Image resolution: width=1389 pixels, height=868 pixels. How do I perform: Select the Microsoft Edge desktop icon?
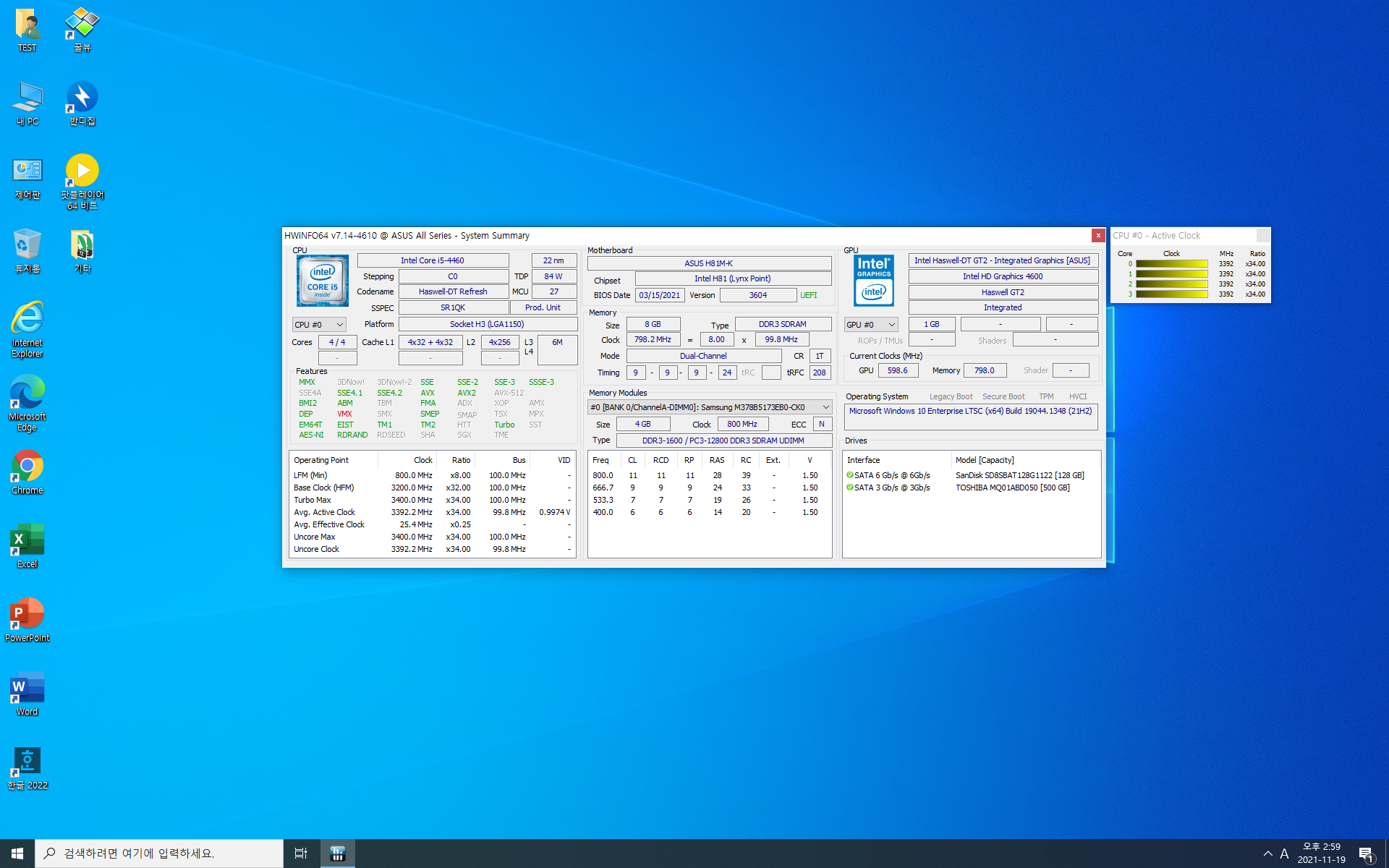pos(27,404)
